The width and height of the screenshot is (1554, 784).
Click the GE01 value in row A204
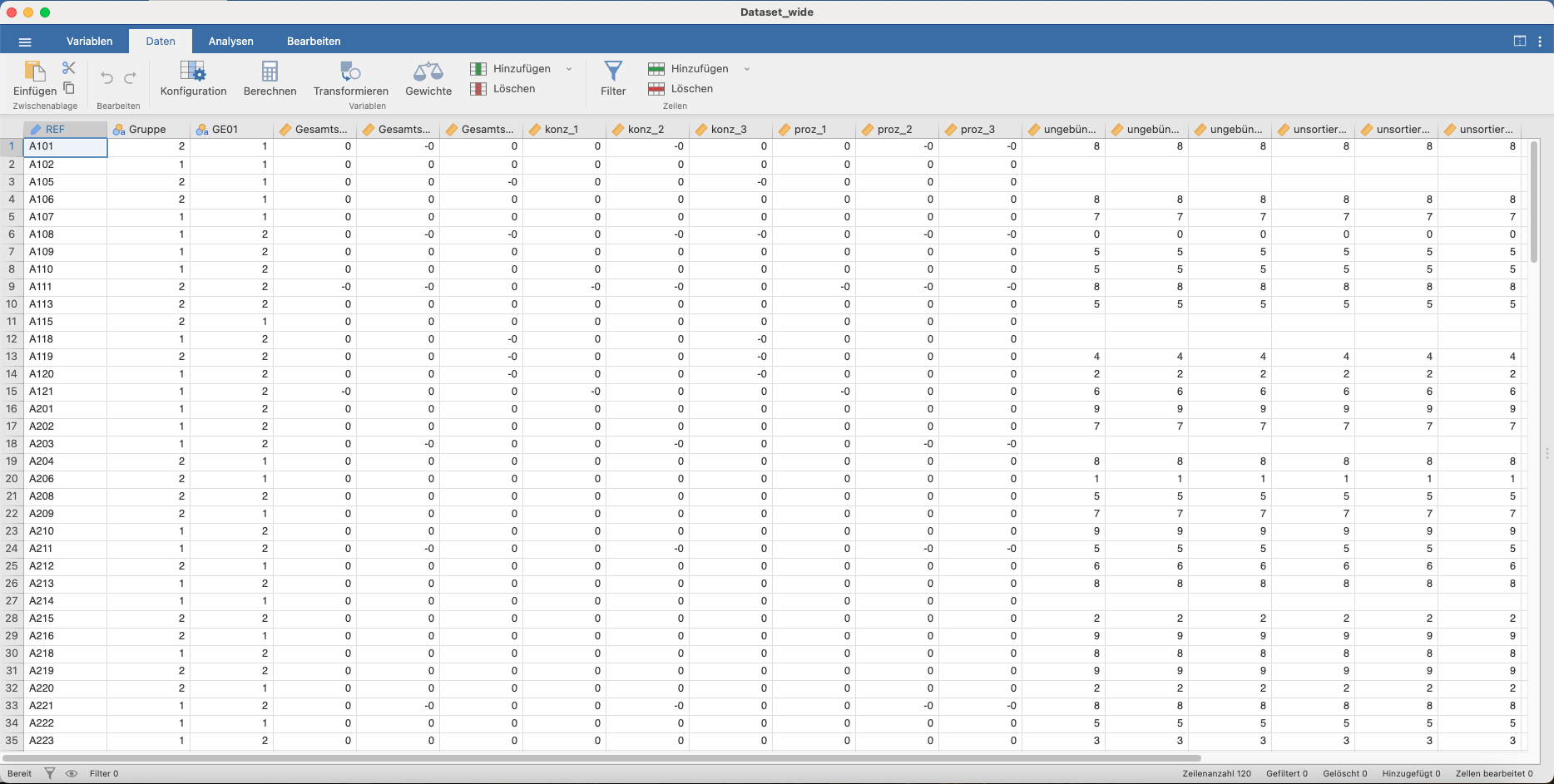click(x=231, y=461)
